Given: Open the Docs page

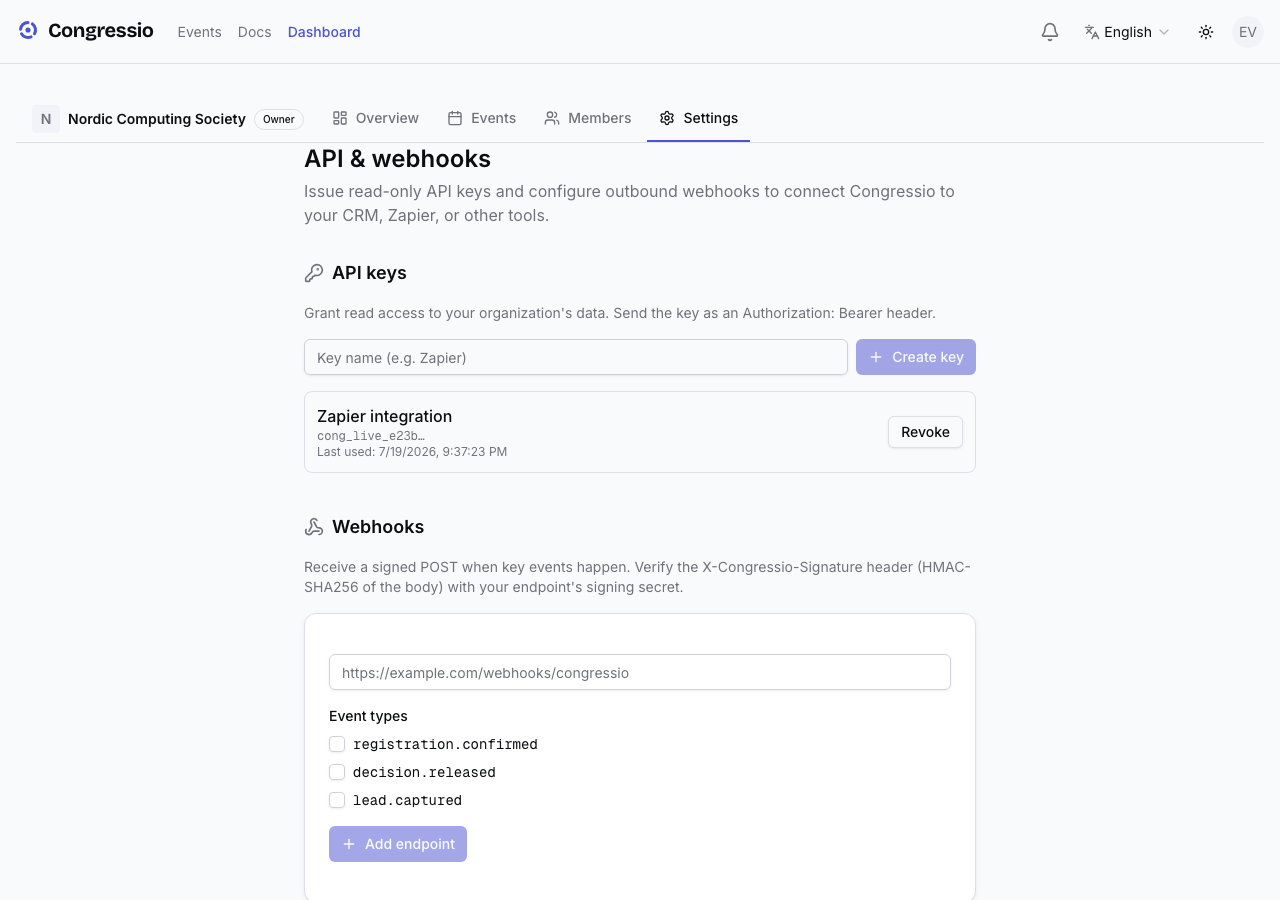Looking at the screenshot, I should pyautogui.click(x=255, y=32).
